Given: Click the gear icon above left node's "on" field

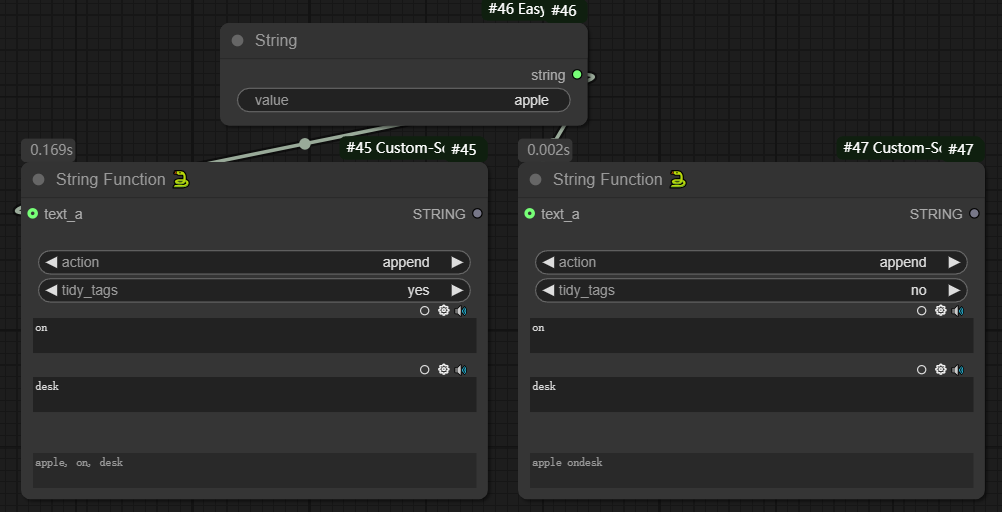Looking at the screenshot, I should click(444, 311).
